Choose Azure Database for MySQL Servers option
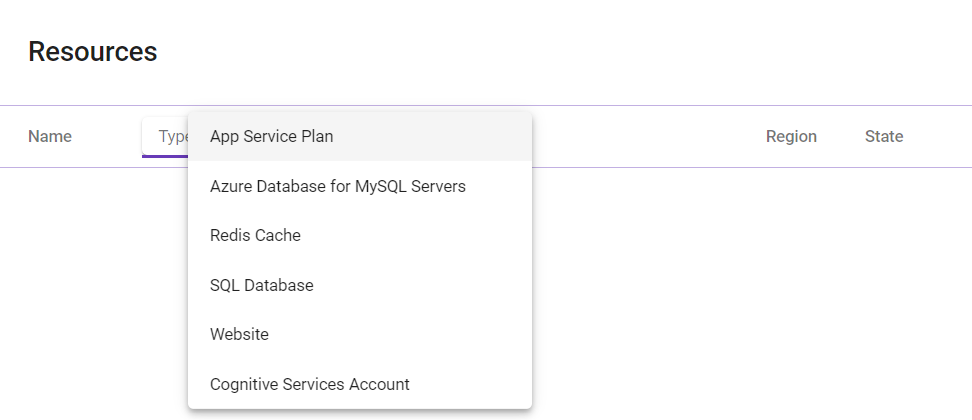This screenshot has height=420, width=972. tap(337, 186)
